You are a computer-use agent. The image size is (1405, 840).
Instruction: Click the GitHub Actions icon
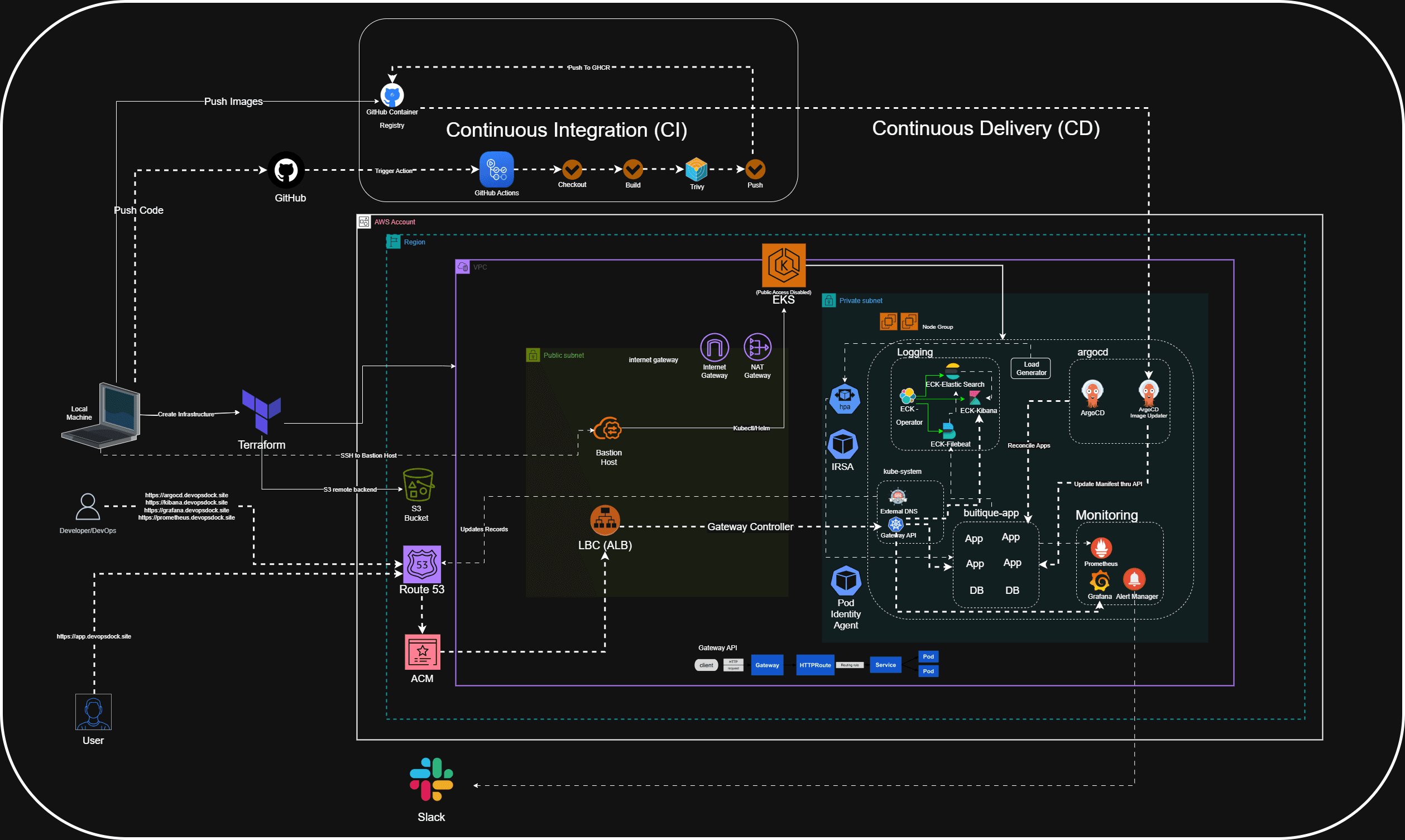[496, 169]
